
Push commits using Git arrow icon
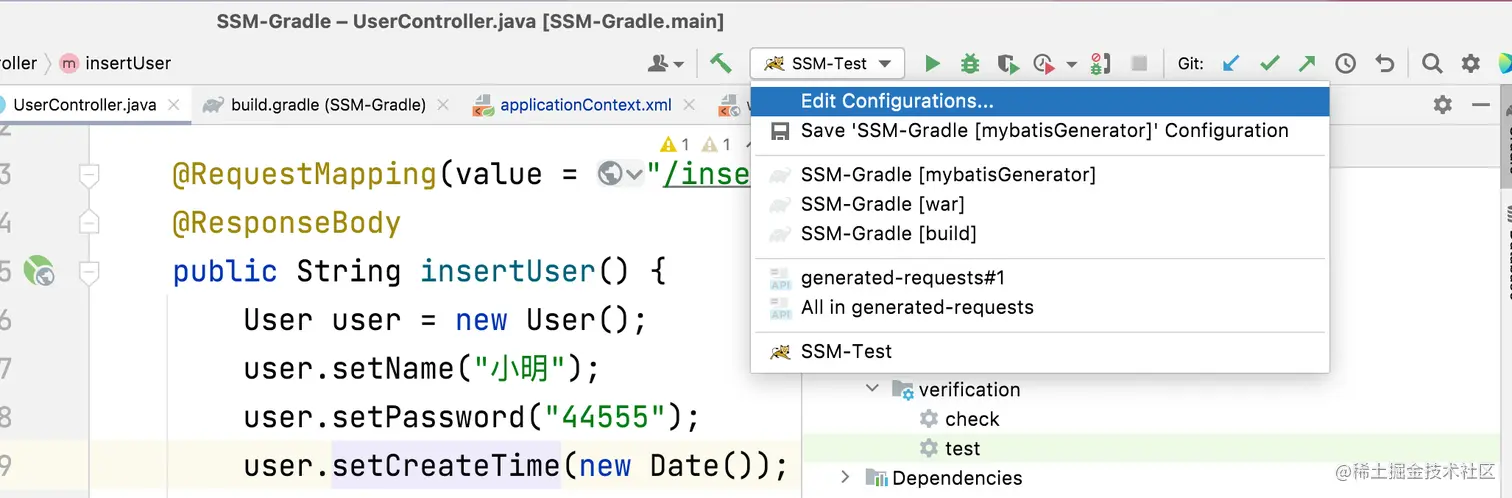point(1307,64)
